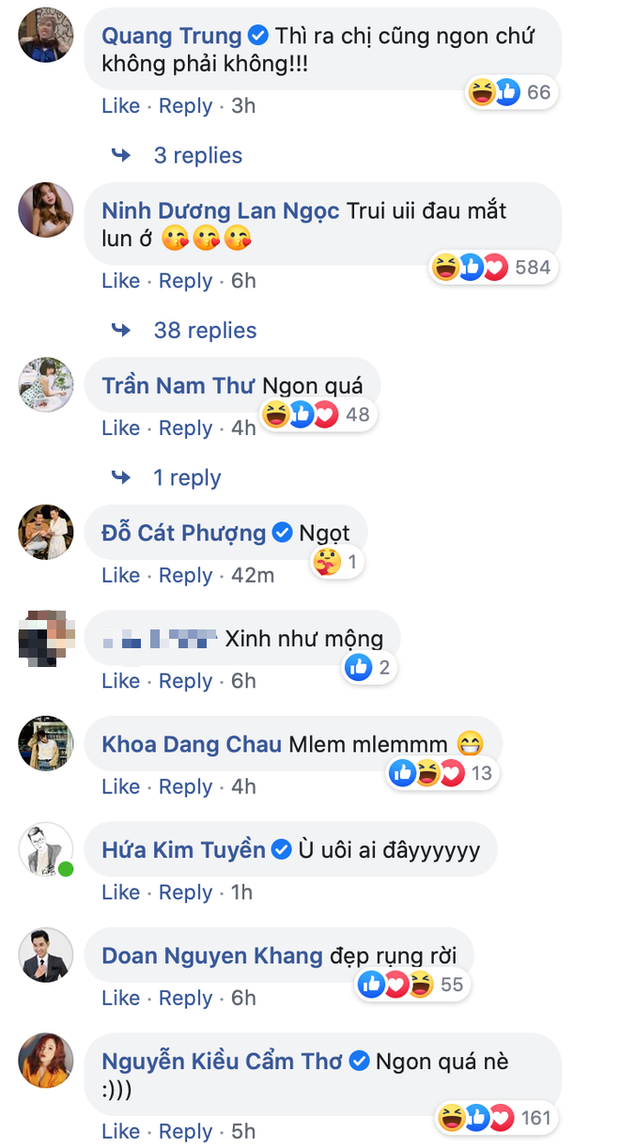View the 161 reactions on Nguyễn Kiều Cẩm Thơ's comment
This screenshot has height=1148, width=620.
[x=497, y=1118]
